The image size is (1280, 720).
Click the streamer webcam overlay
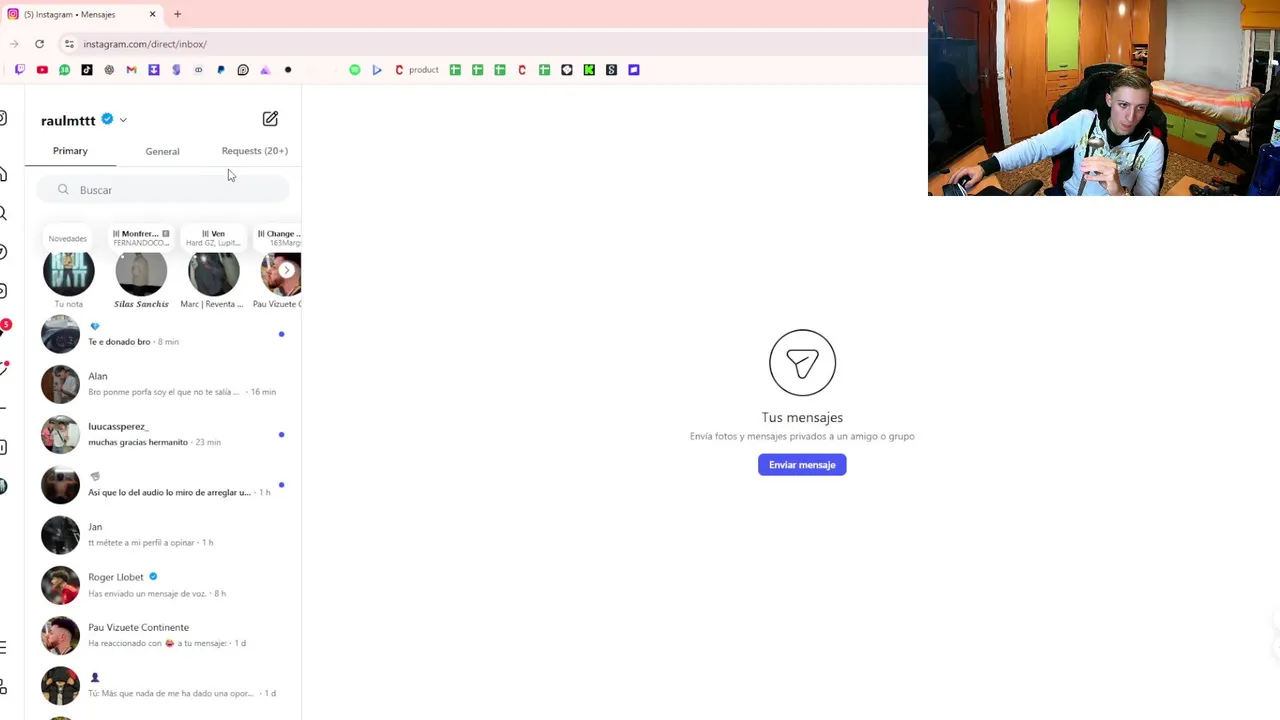coord(1104,98)
